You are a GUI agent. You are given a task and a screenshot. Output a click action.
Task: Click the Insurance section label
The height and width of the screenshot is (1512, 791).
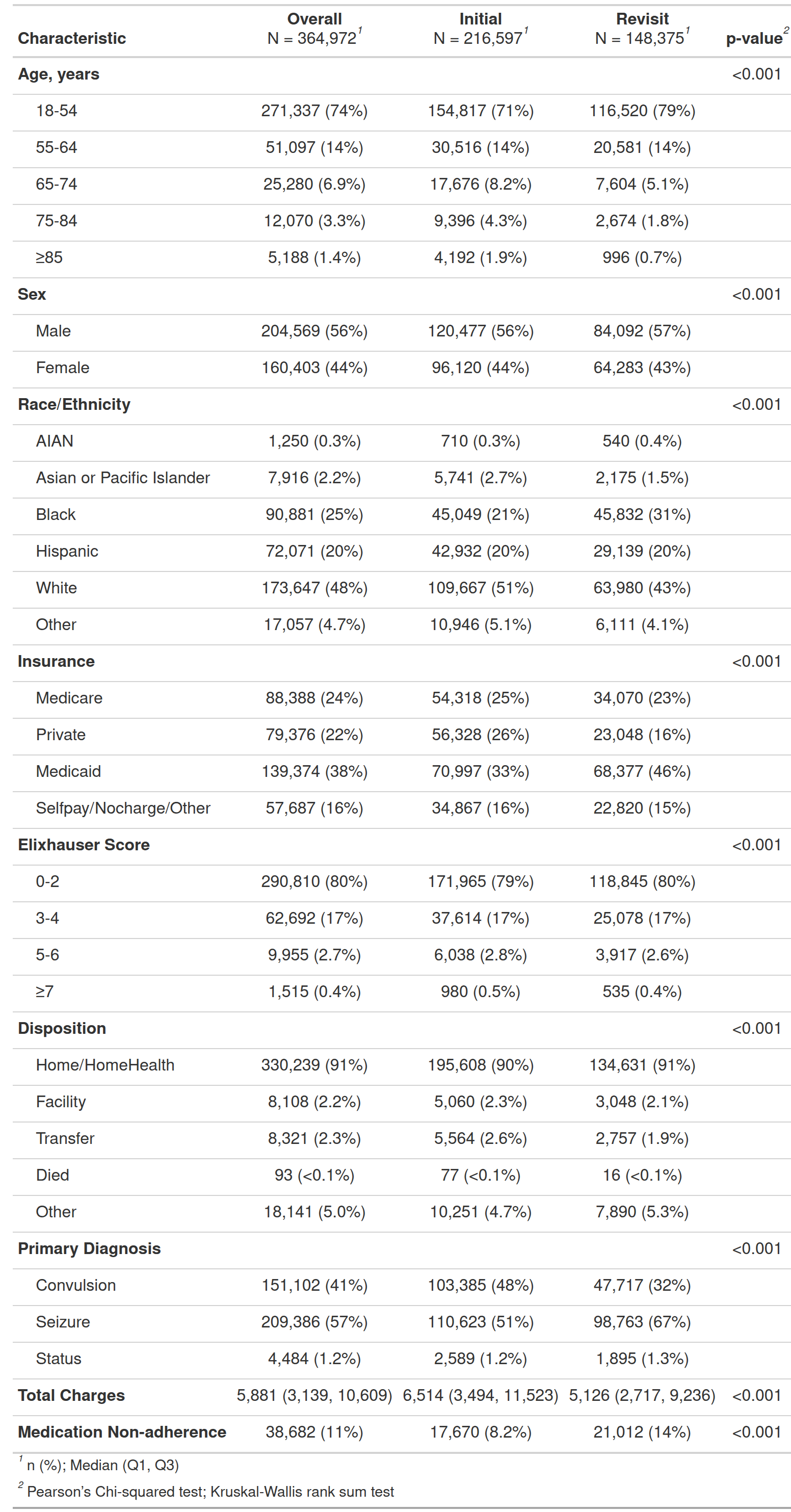[x=57, y=662]
